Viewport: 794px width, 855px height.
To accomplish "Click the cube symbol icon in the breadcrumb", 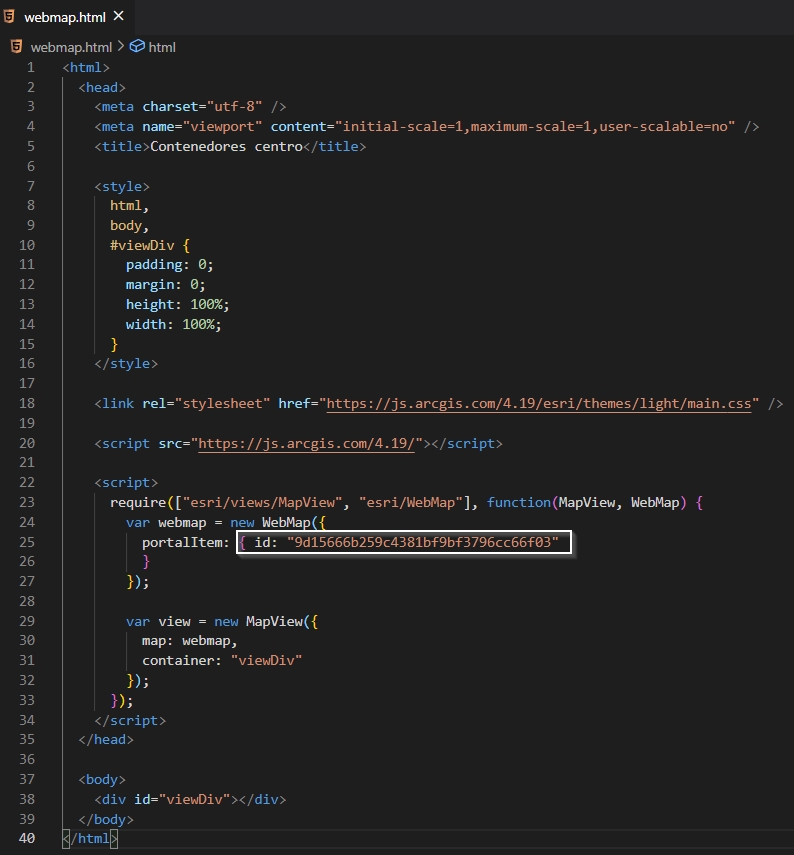I will 137,47.
